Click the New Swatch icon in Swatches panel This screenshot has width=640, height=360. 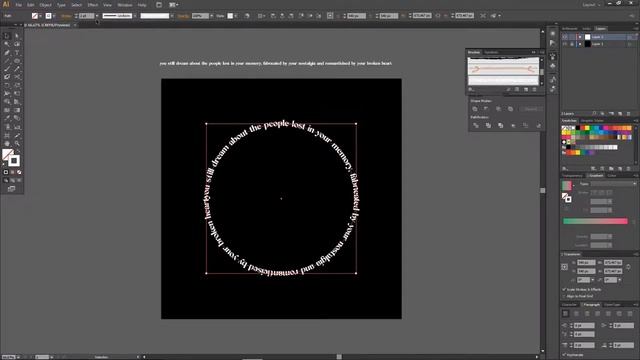tap(620, 168)
